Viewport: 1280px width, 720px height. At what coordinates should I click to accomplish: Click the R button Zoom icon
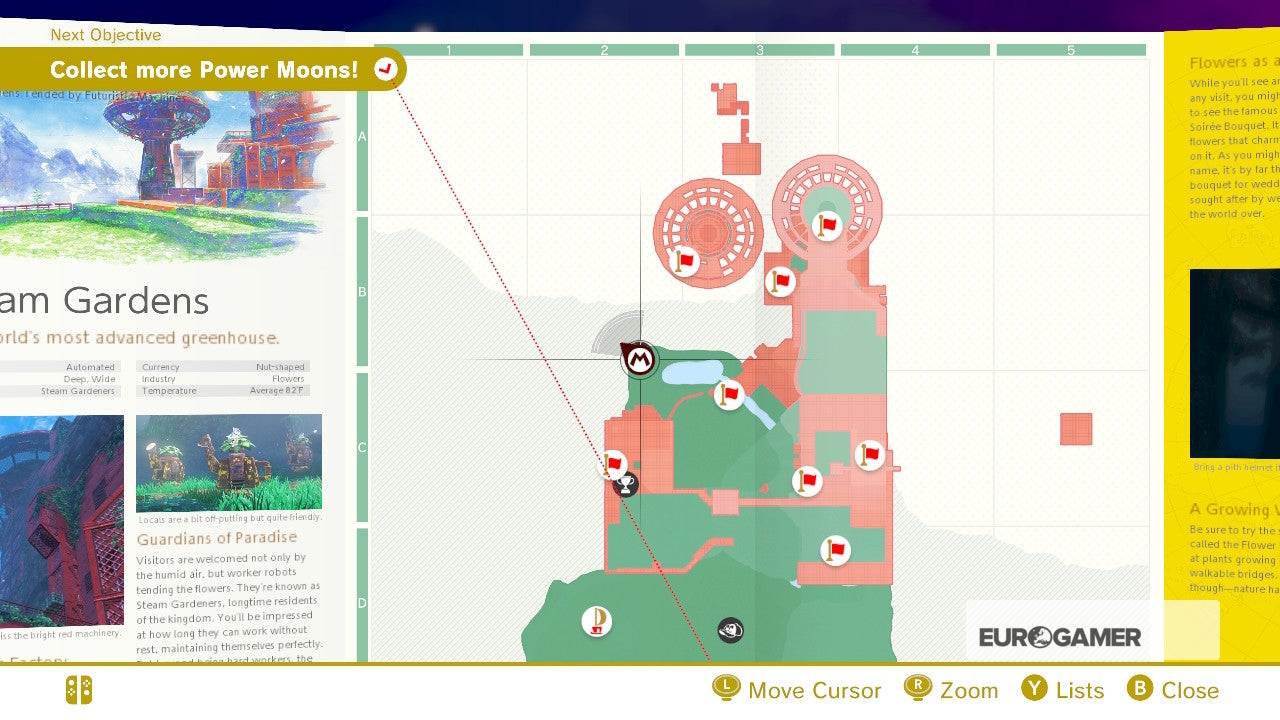917,688
